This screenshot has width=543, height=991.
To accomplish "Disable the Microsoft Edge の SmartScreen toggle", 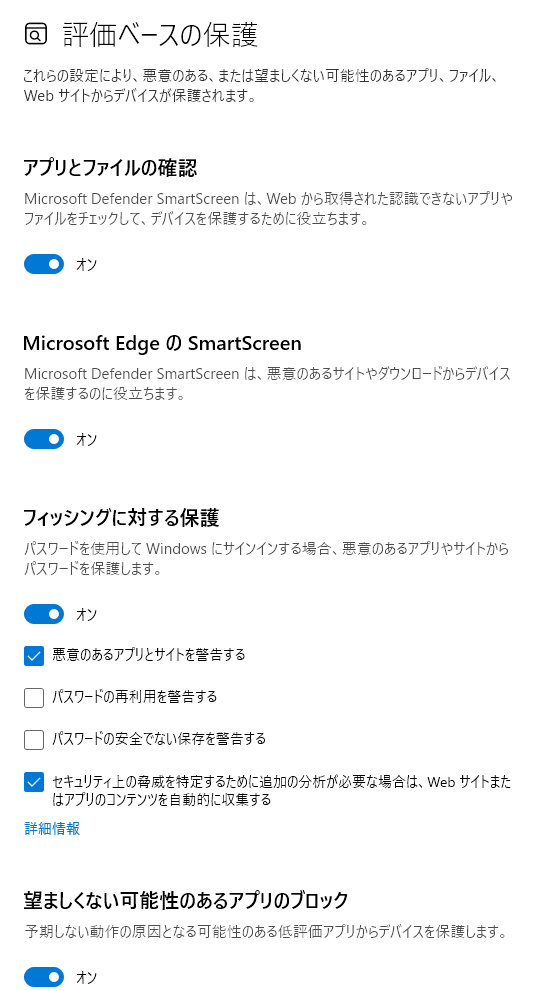I will [x=44, y=439].
